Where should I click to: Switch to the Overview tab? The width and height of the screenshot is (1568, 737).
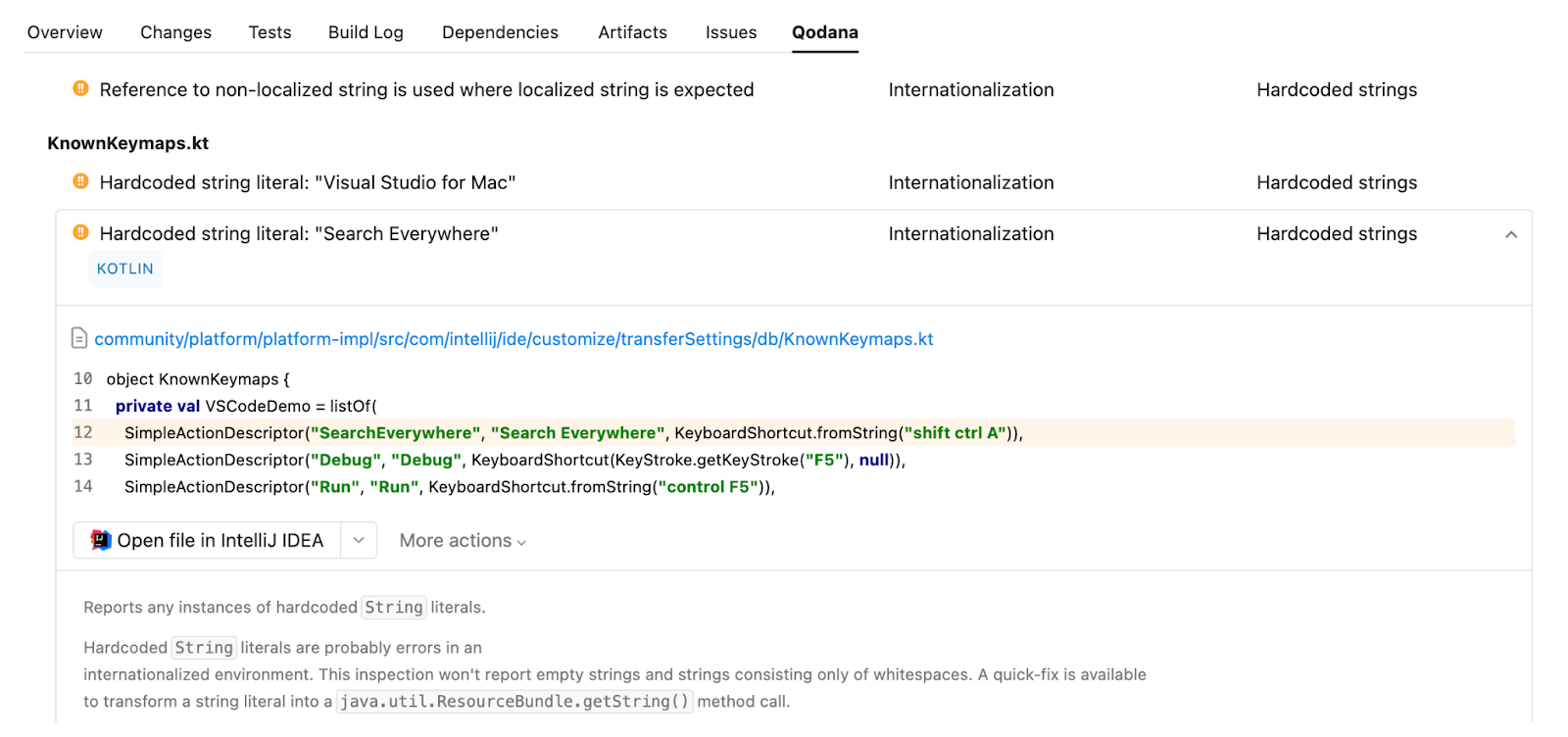[x=65, y=32]
